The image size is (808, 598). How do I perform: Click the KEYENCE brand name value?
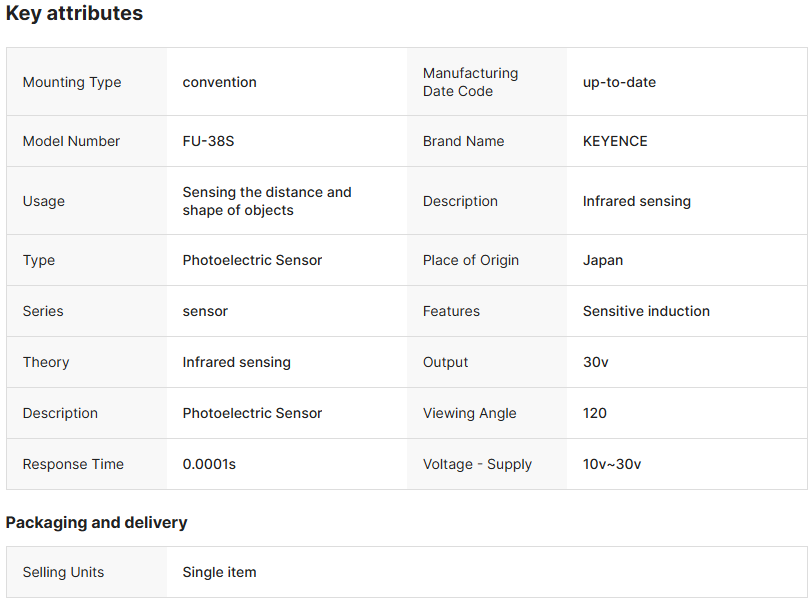[x=615, y=141]
